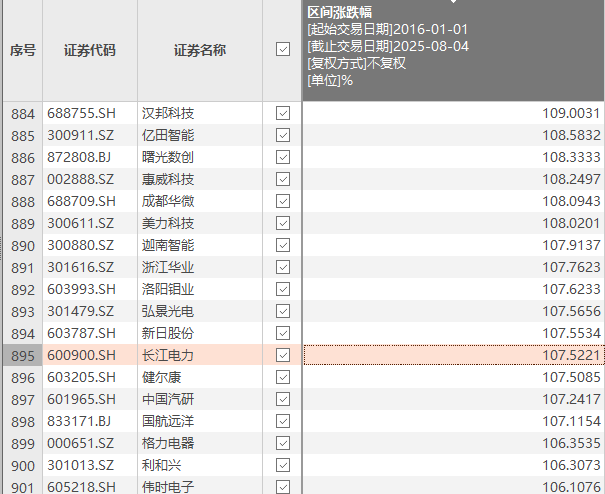
Task: Select code cell 872808.BJ
Action: tap(90, 157)
